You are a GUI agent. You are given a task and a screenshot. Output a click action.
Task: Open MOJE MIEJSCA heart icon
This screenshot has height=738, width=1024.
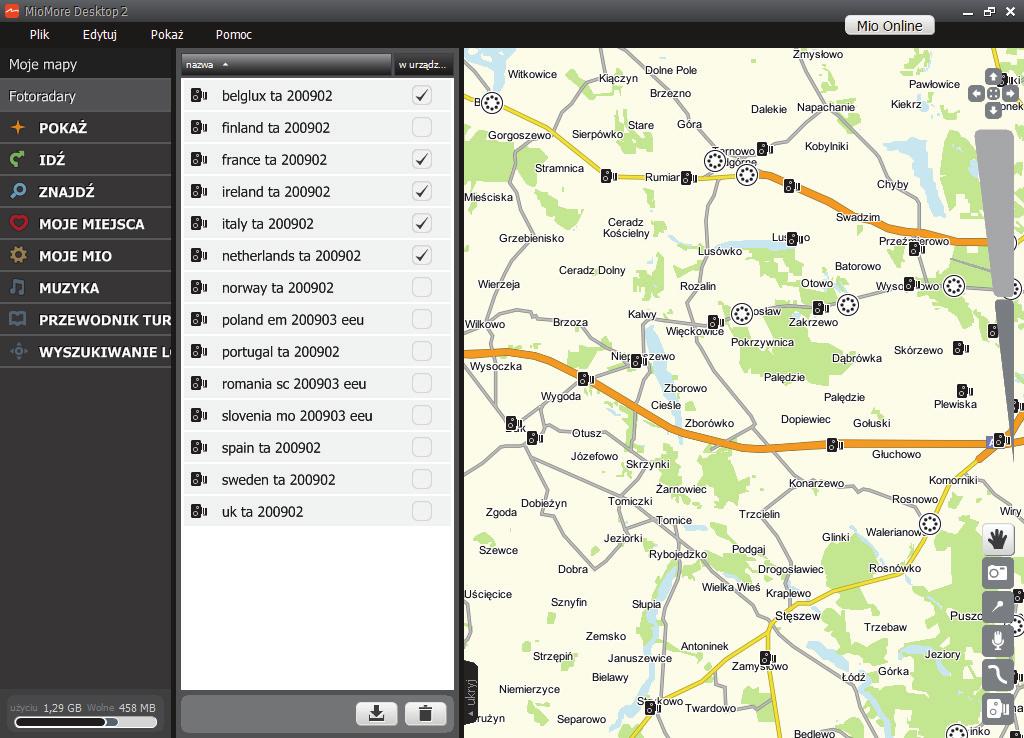pyautogui.click(x=18, y=223)
